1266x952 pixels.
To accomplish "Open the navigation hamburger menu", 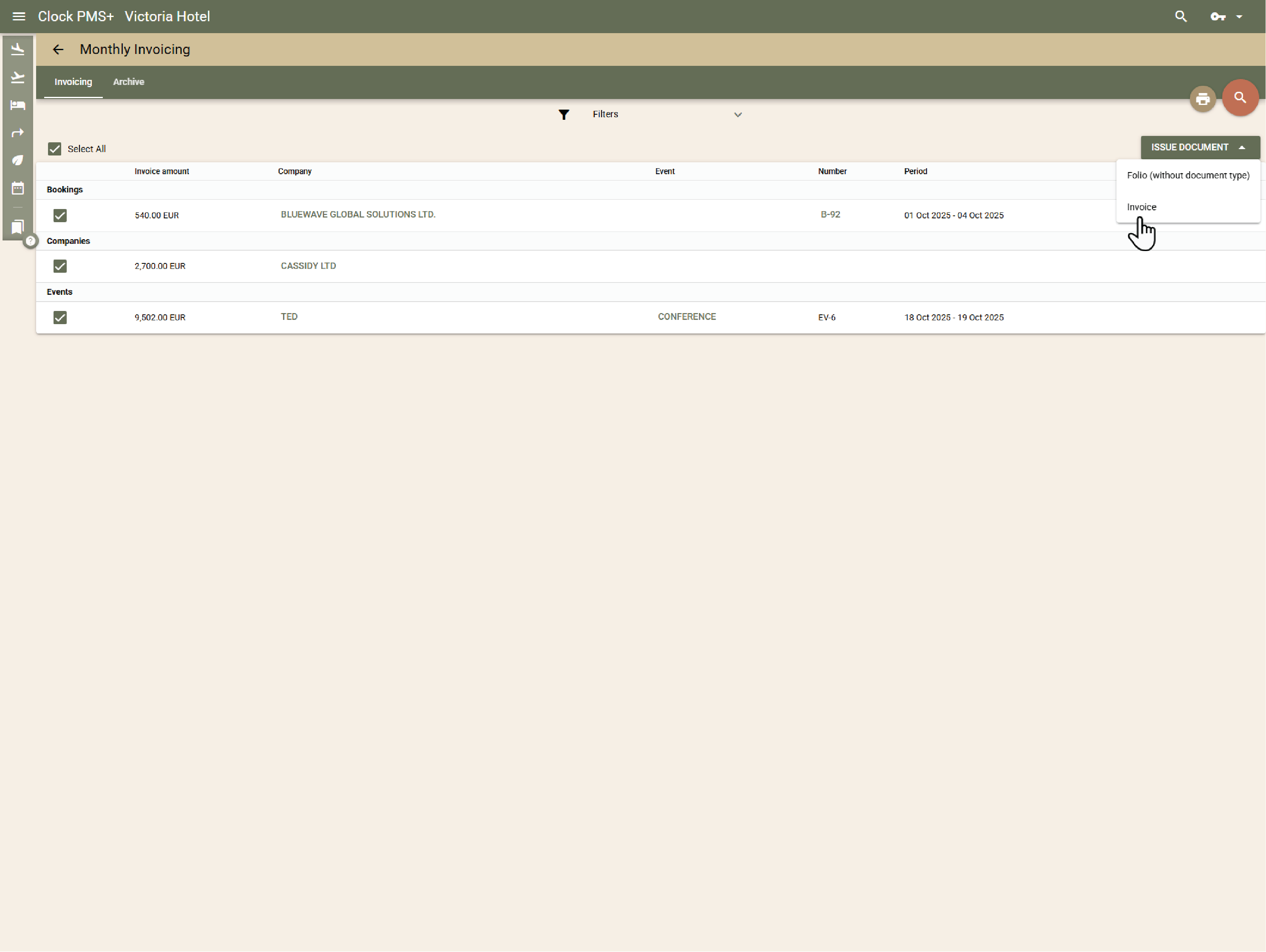I will tap(18, 16).
